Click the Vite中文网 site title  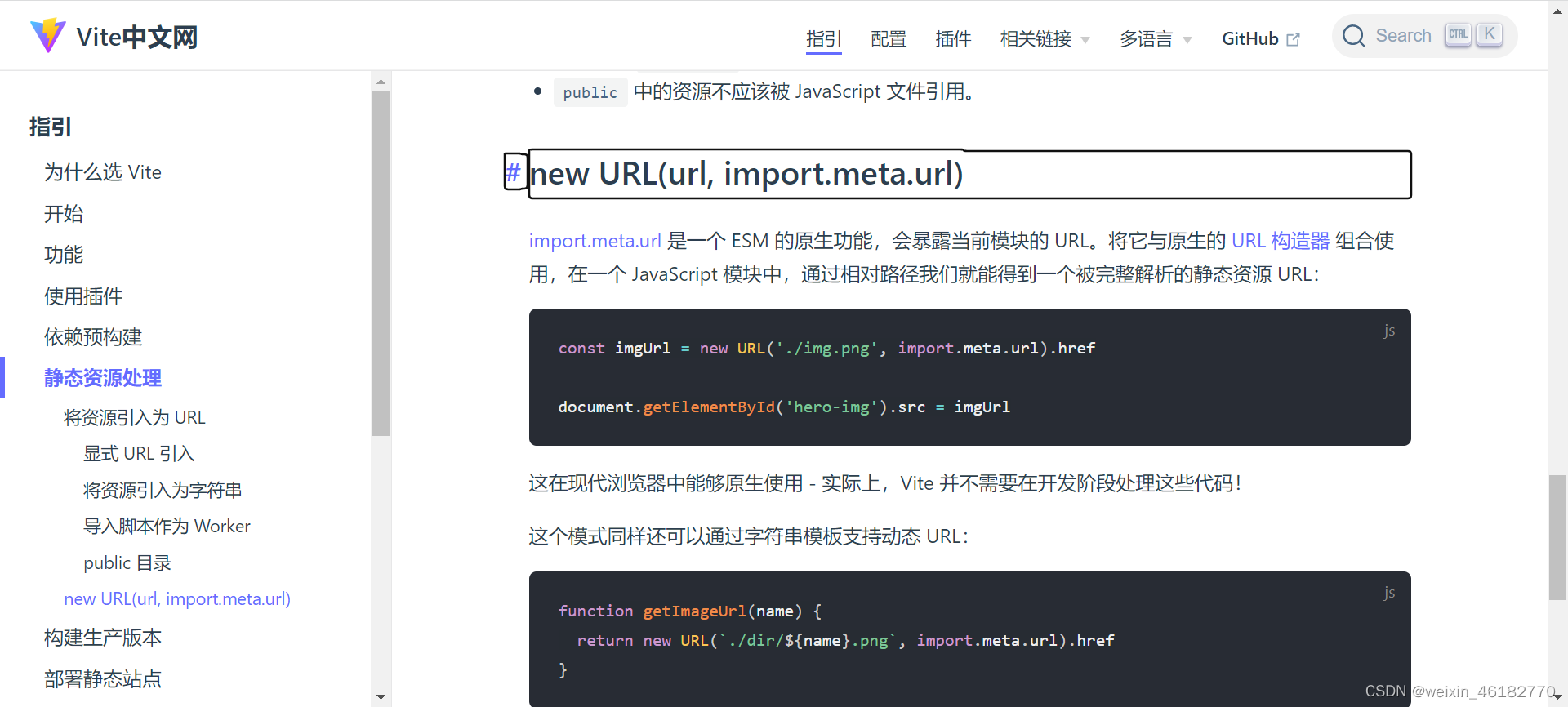click(x=136, y=37)
